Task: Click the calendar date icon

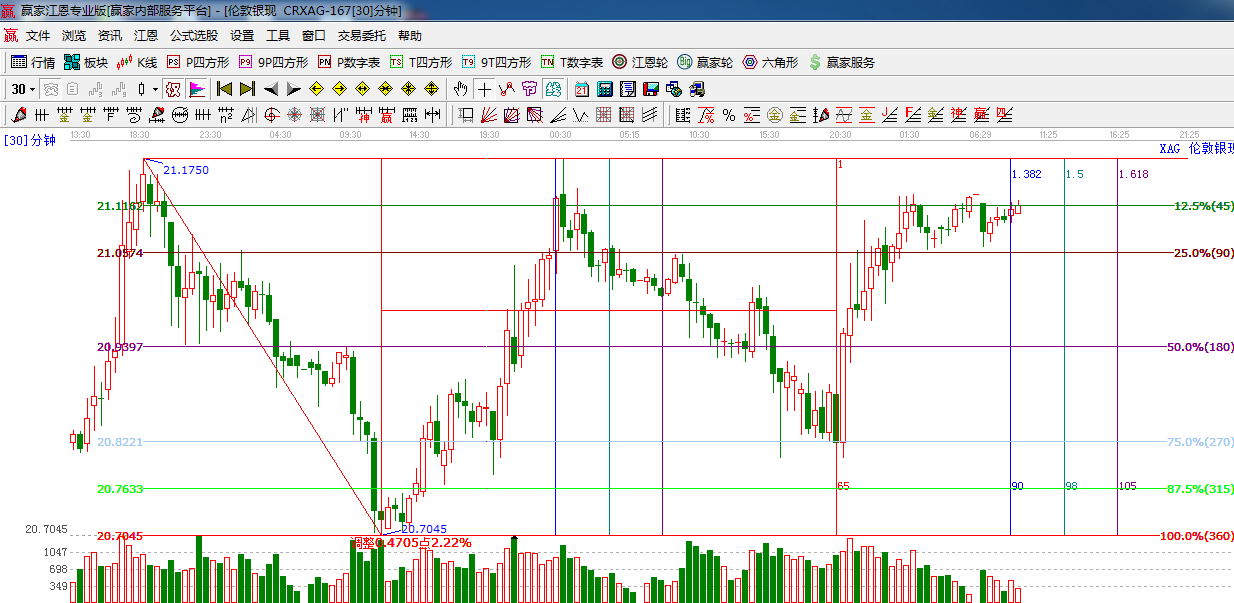Action: (x=581, y=89)
